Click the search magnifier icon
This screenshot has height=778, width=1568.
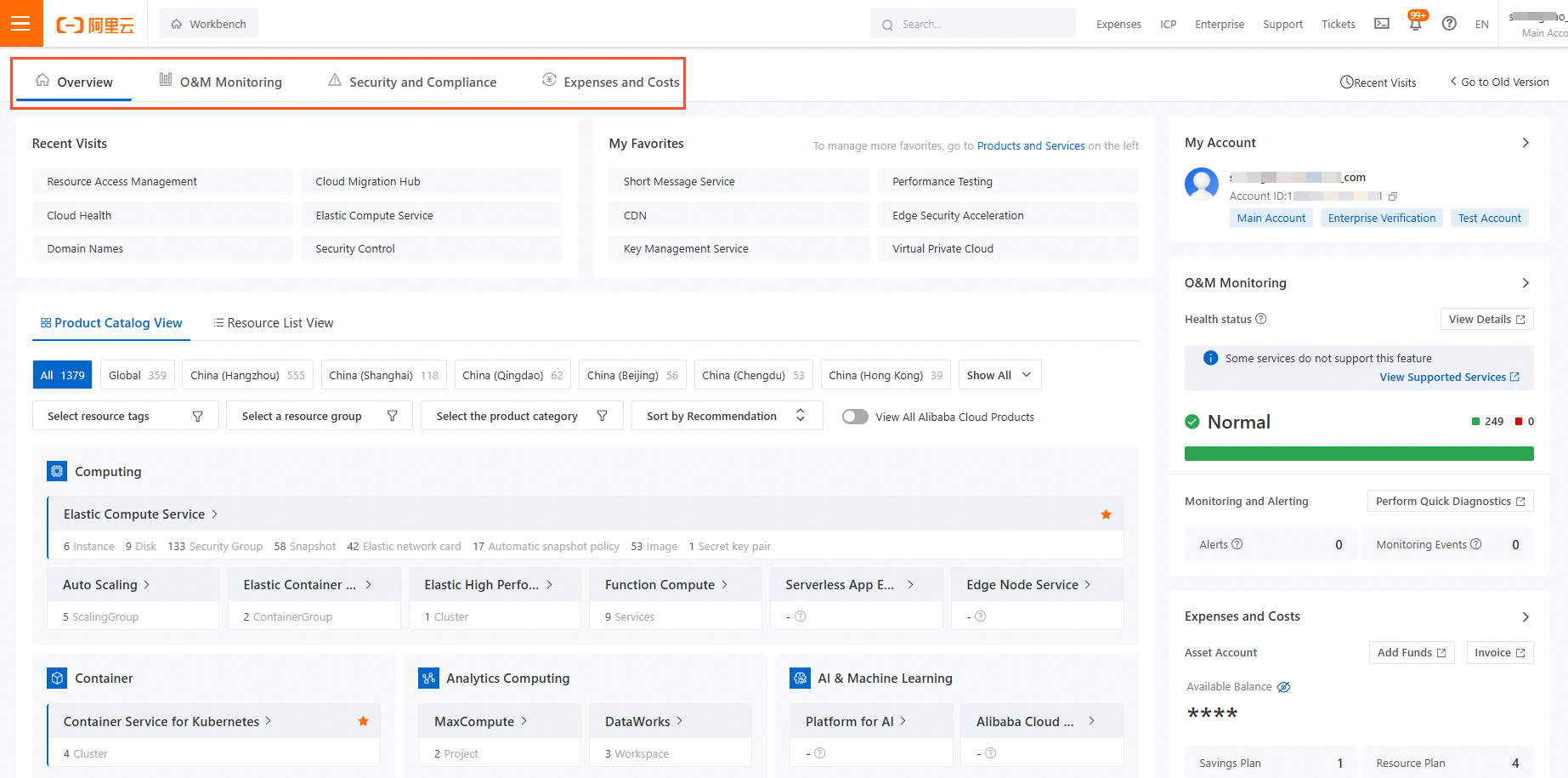[887, 25]
